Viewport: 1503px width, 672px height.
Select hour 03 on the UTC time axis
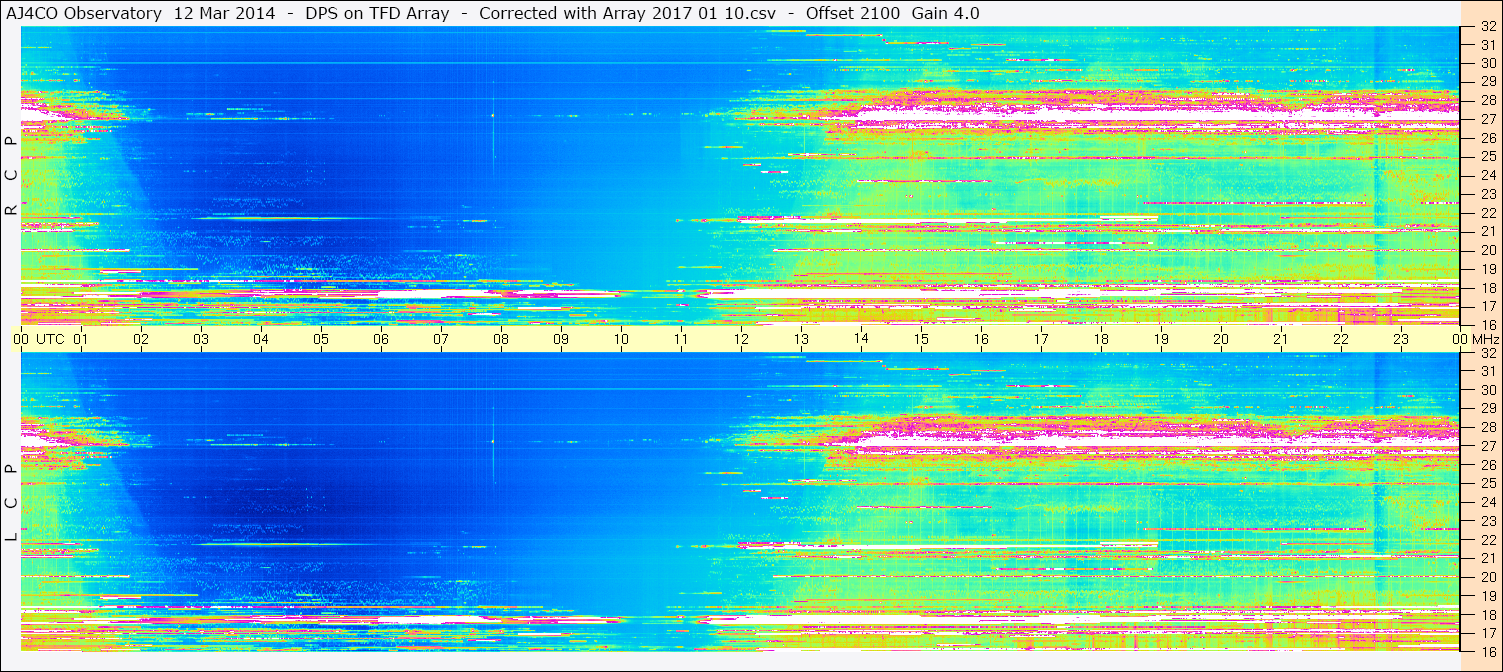[201, 339]
